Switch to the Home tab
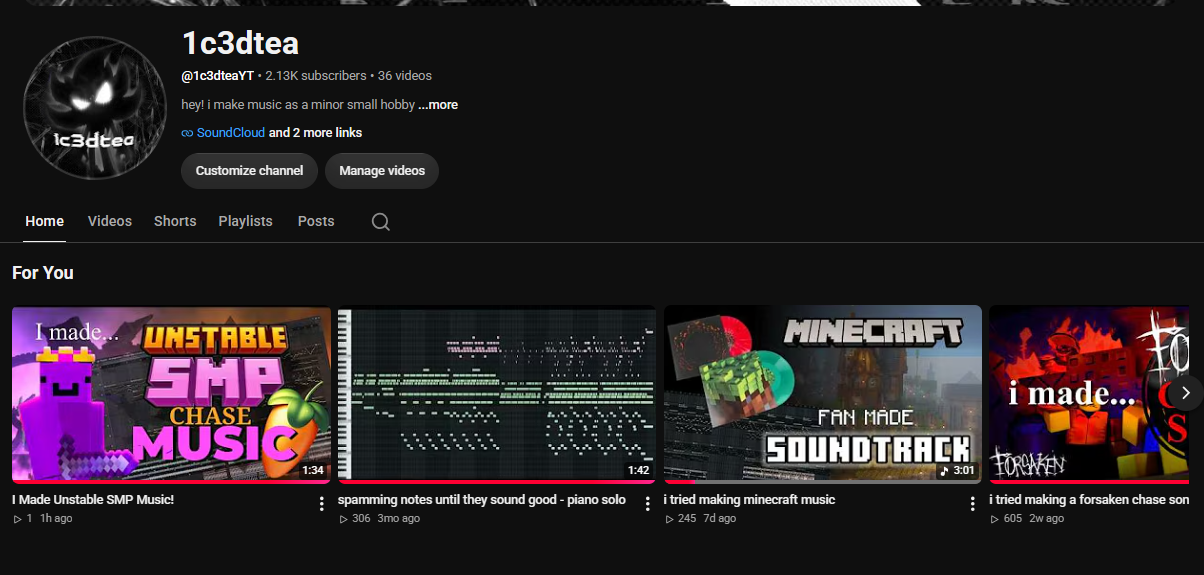This screenshot has width=1204, height=575. (x=45, y=221)
